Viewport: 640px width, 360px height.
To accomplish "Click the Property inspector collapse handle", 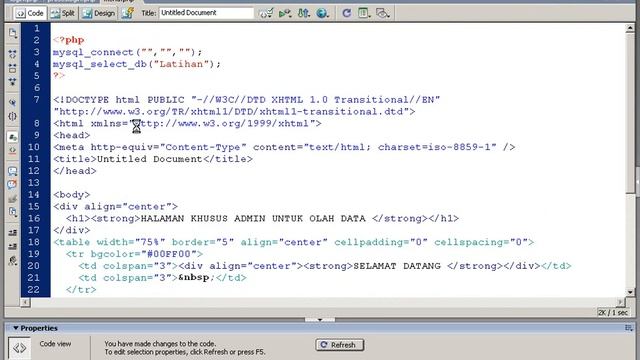I will click(x=320, y=320).
